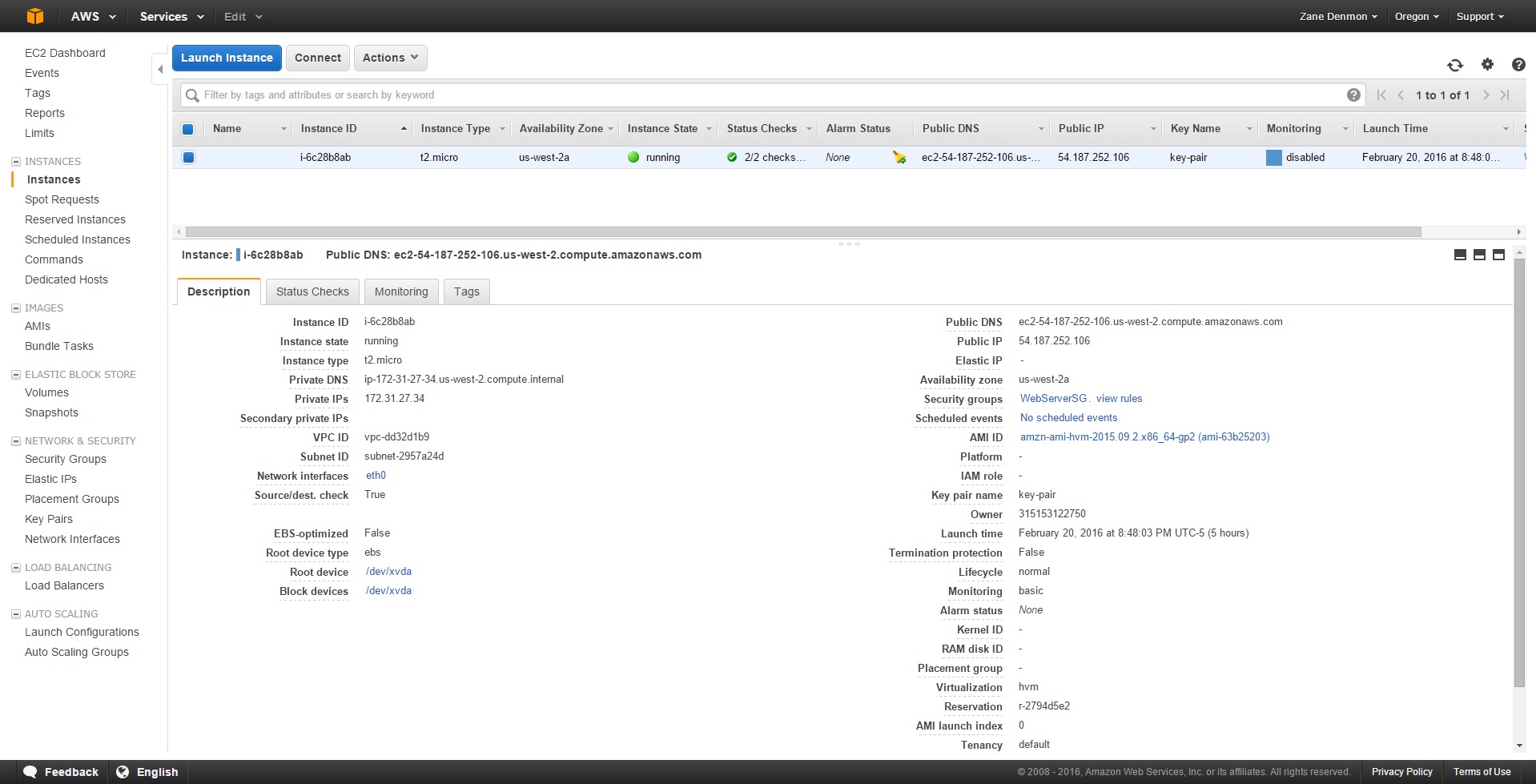Open Security Groups in the sidebar
Screen dimensions: 1536x784
tap(66, 459)
